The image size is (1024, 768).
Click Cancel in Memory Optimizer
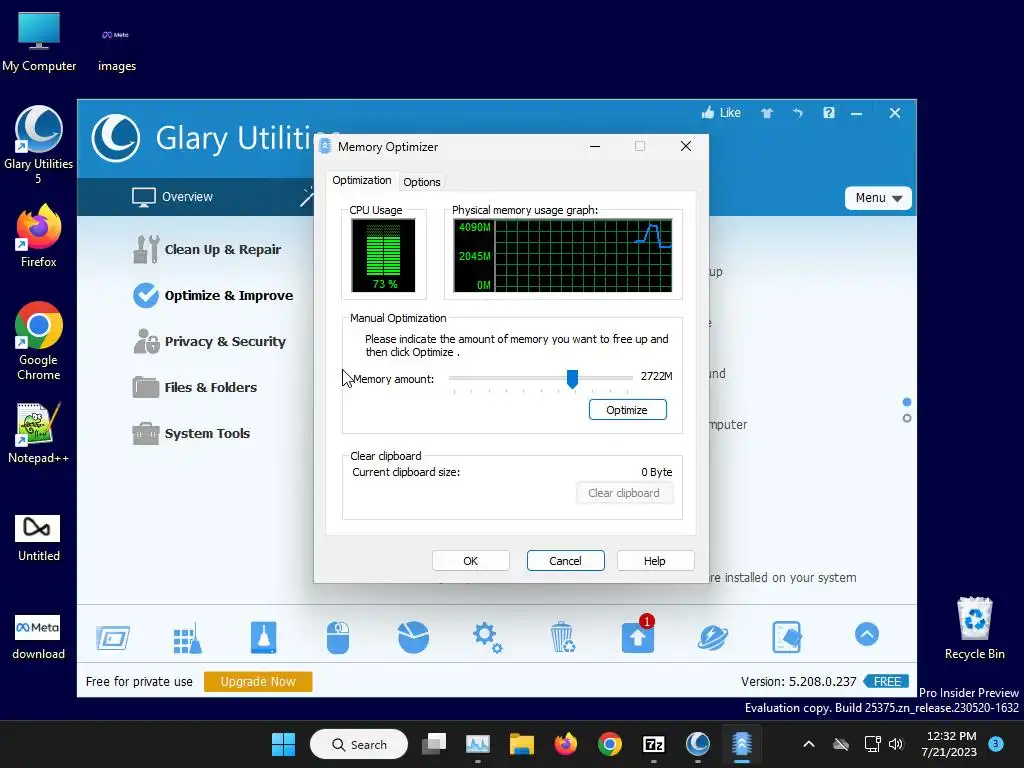coord(565,560)
